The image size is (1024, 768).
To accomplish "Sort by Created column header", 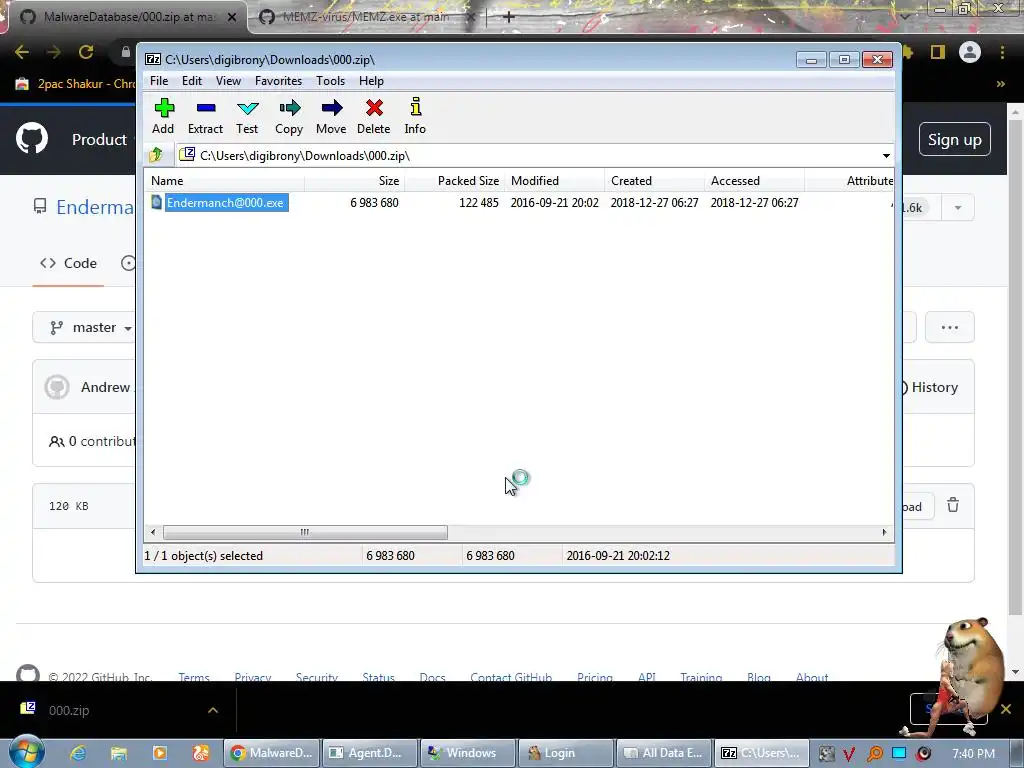I will click(654, 181).
